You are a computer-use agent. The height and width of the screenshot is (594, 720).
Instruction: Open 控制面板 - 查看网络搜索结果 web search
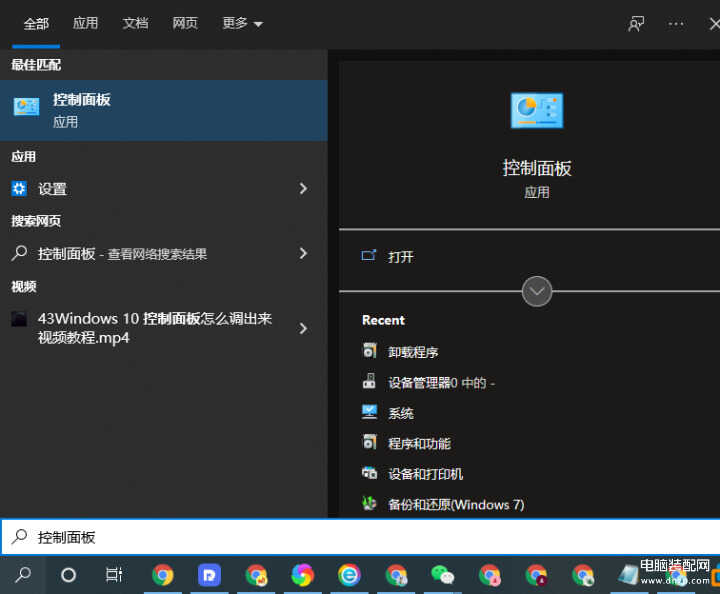click(147, 253)
